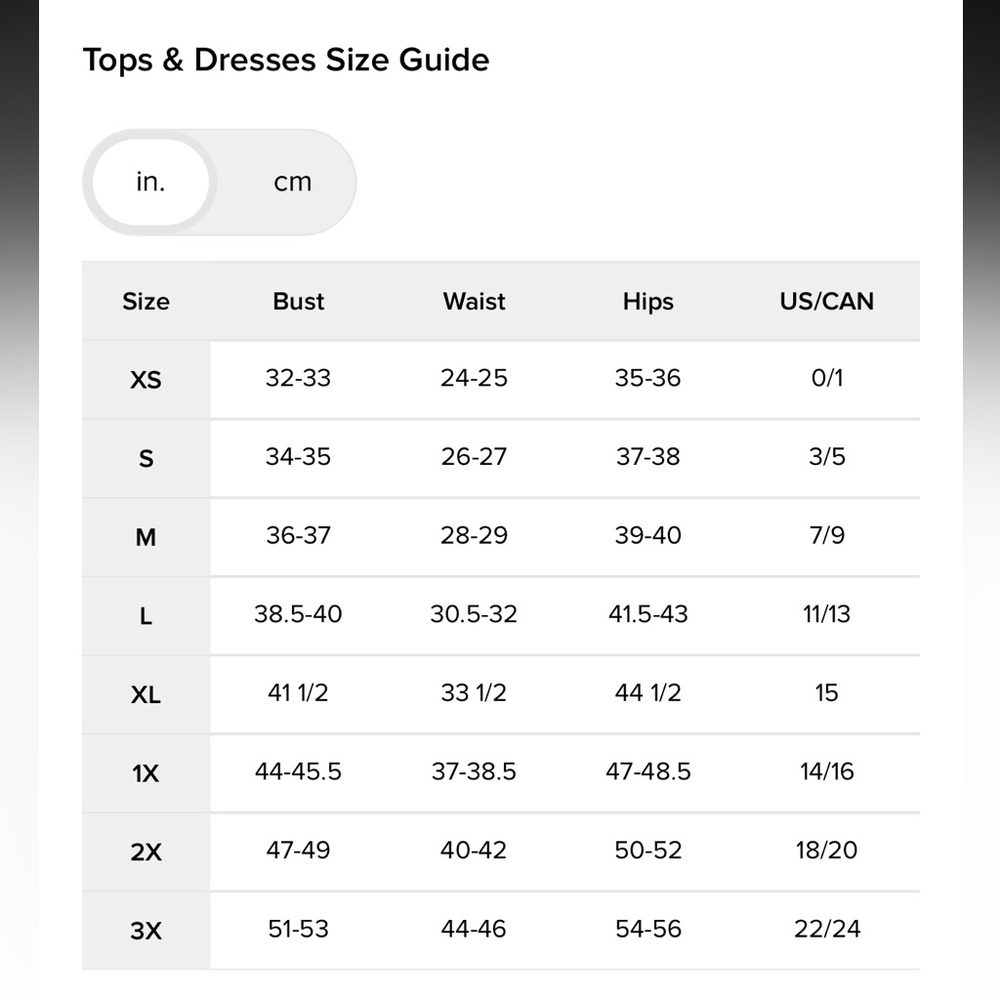Select the 3X size row label
Viewport: 1000px width, 1000px height.
point(146,931)
